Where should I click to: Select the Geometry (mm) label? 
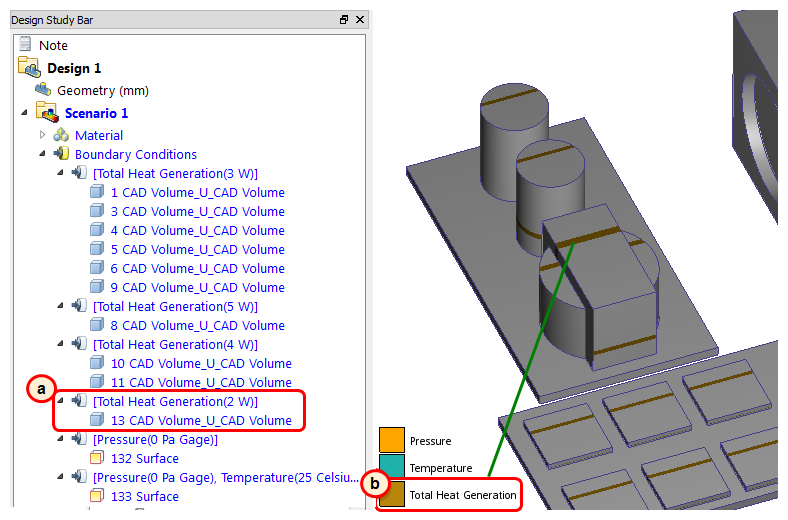(x=103, y=90)
